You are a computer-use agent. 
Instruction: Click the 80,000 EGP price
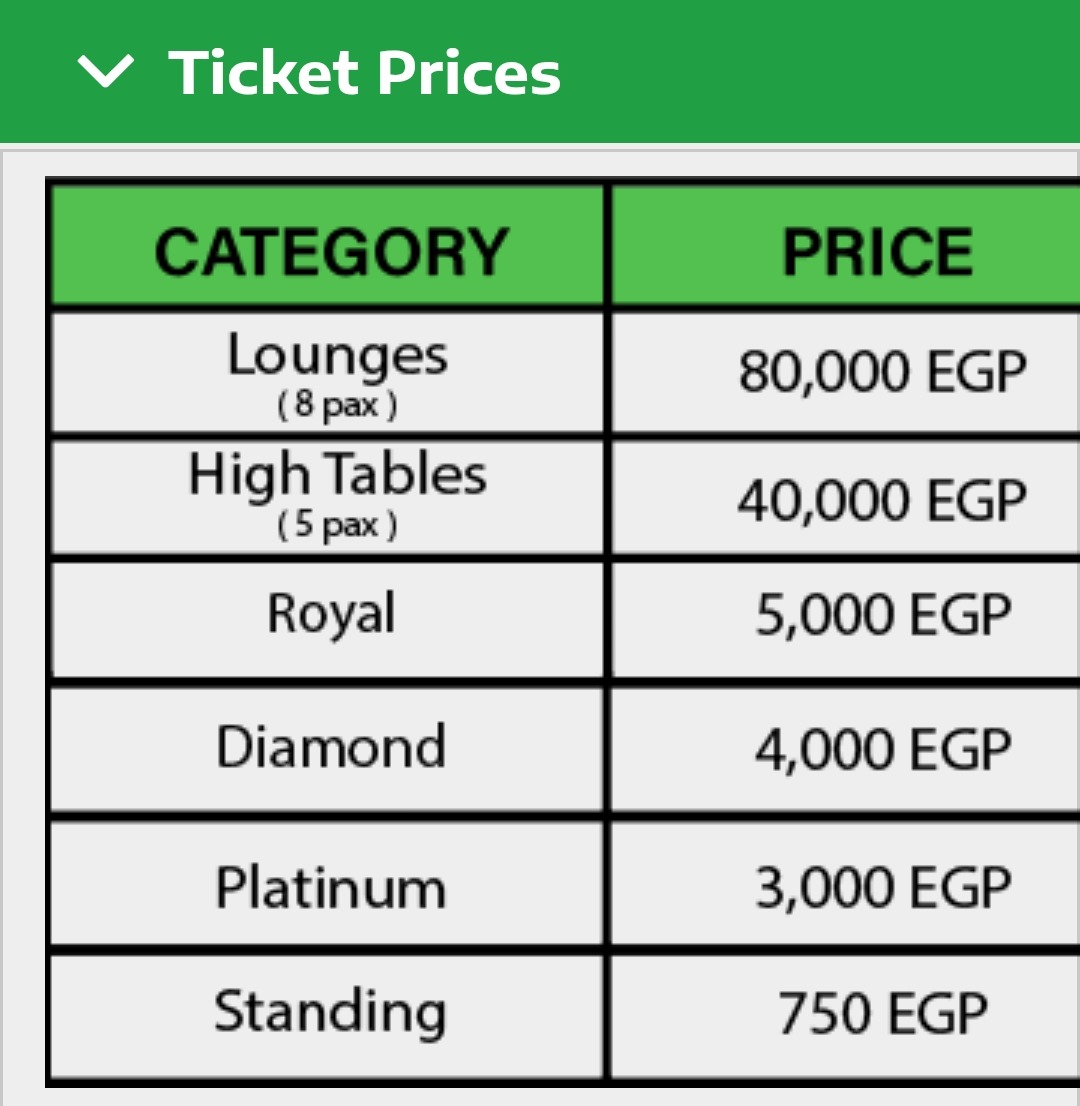882,372
